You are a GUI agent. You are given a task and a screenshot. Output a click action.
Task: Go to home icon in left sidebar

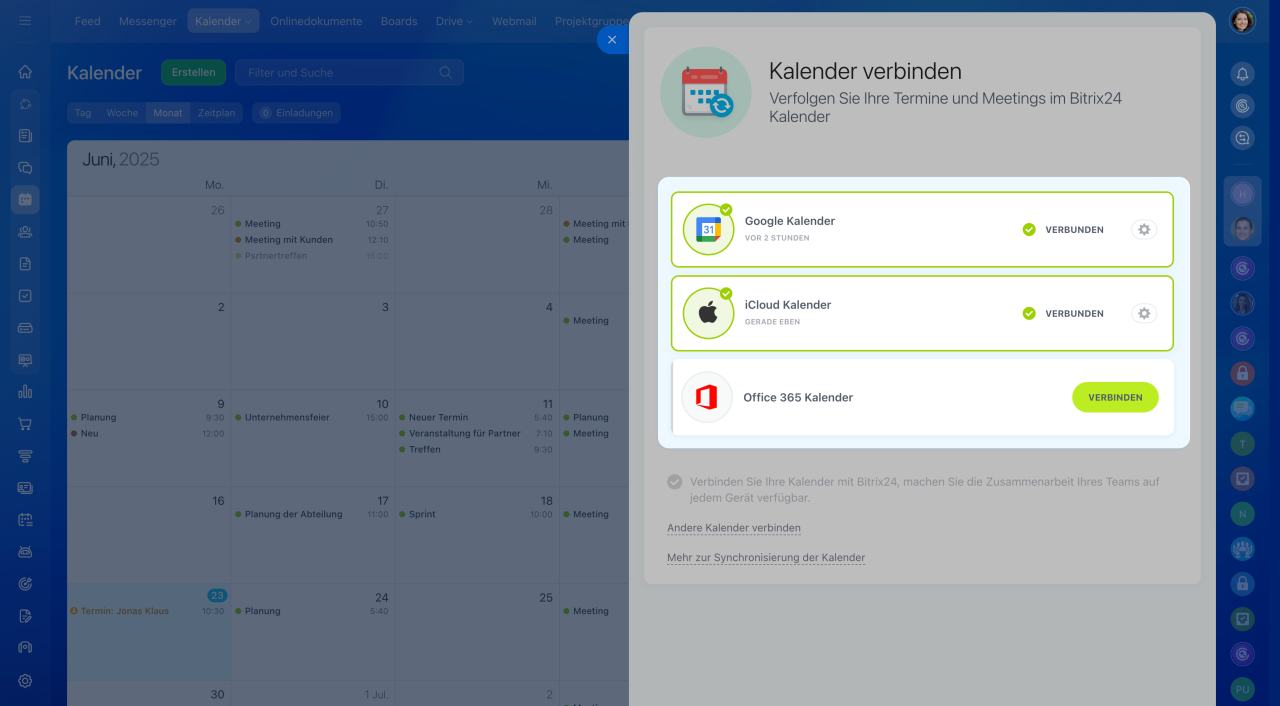pyautogui.click(x=25, y=72)
